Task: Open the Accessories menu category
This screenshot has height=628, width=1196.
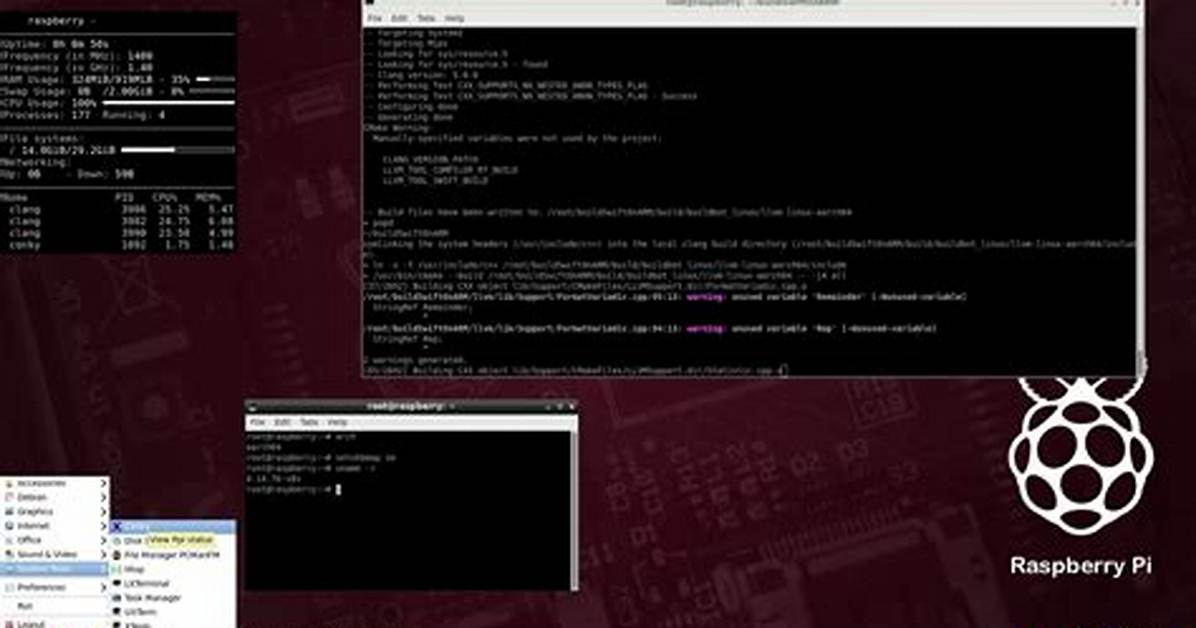Action: 55,484
